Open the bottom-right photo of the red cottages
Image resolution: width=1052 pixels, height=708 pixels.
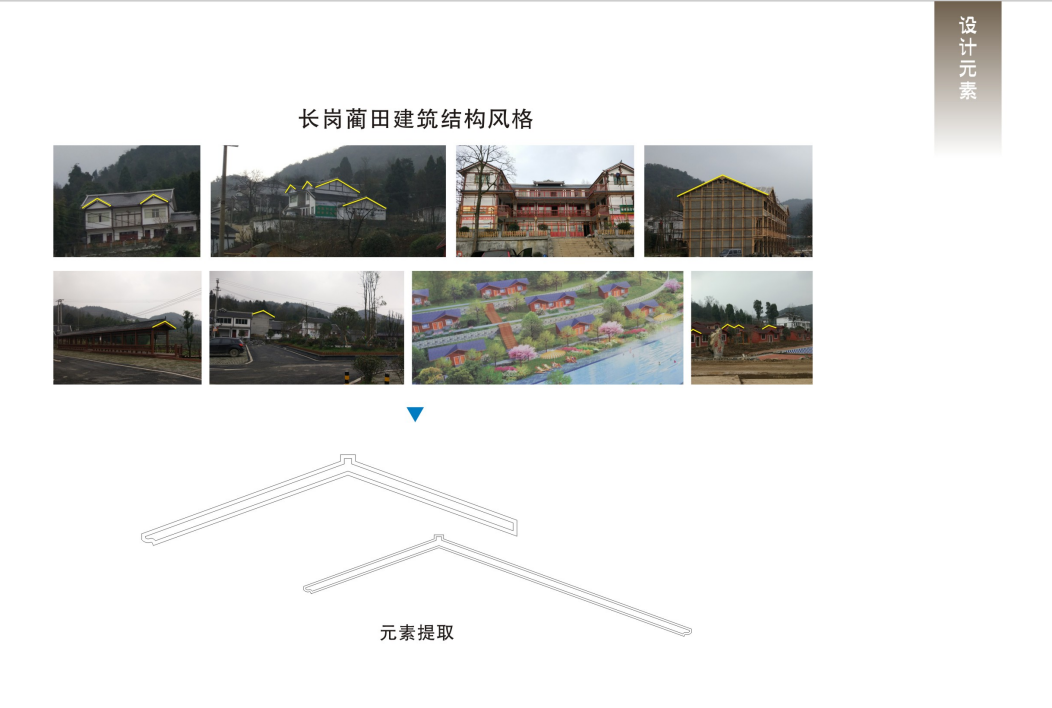751,328
